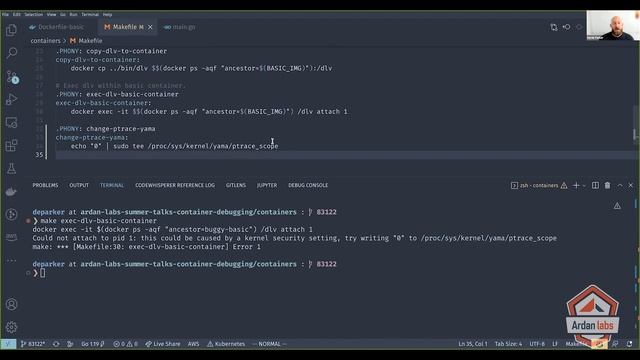Kill terminal with trash icon
Viewport: 640px width, 360px height.
[607, 185]
